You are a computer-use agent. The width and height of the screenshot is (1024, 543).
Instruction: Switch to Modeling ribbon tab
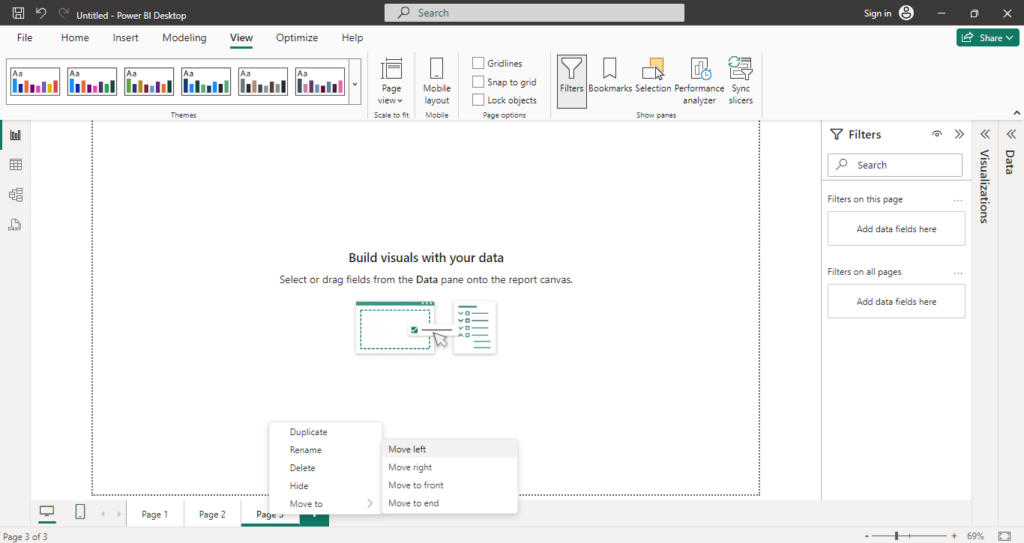pos(184,38)
